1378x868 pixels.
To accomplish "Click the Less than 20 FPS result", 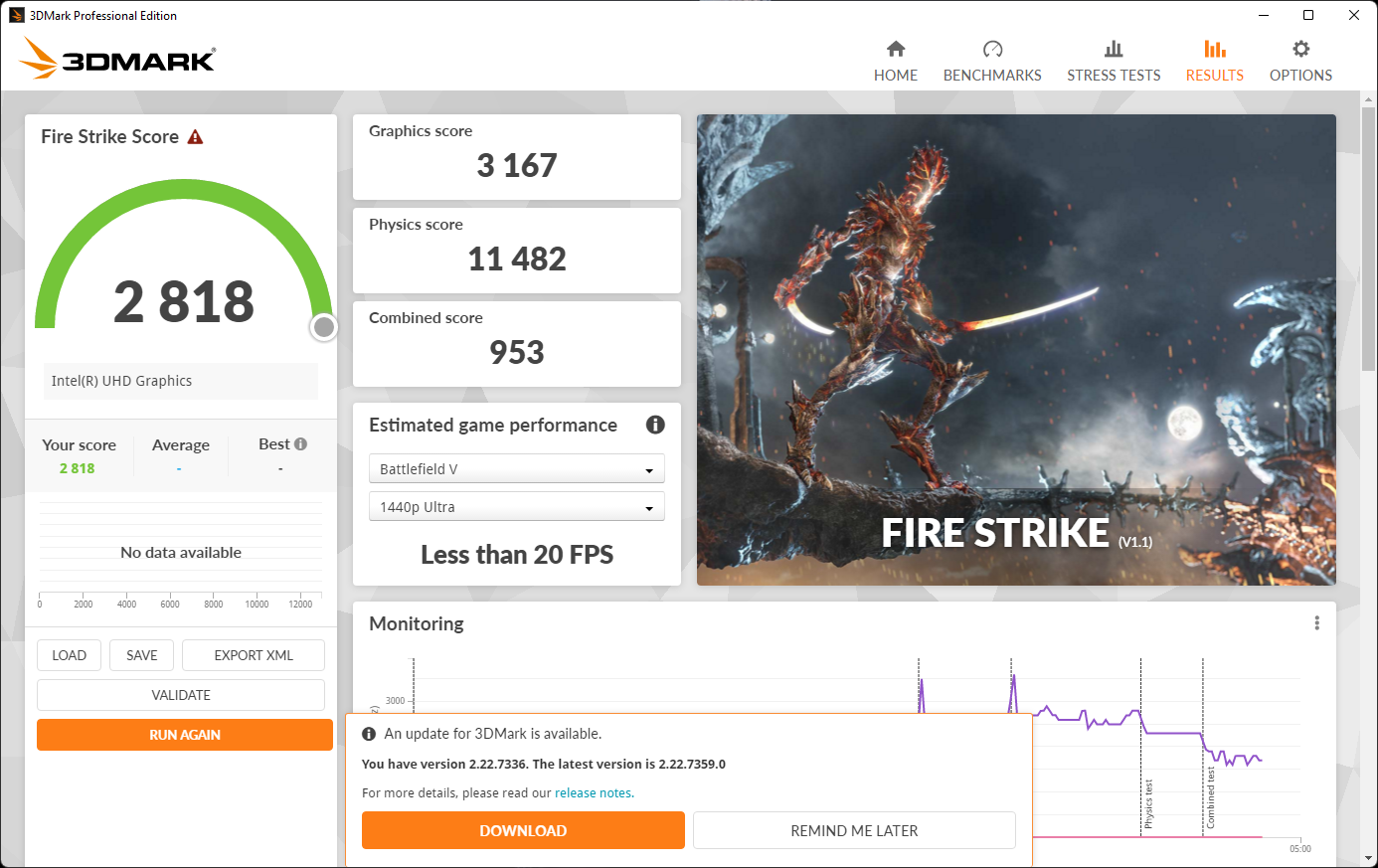I will (x=517, y=555).
